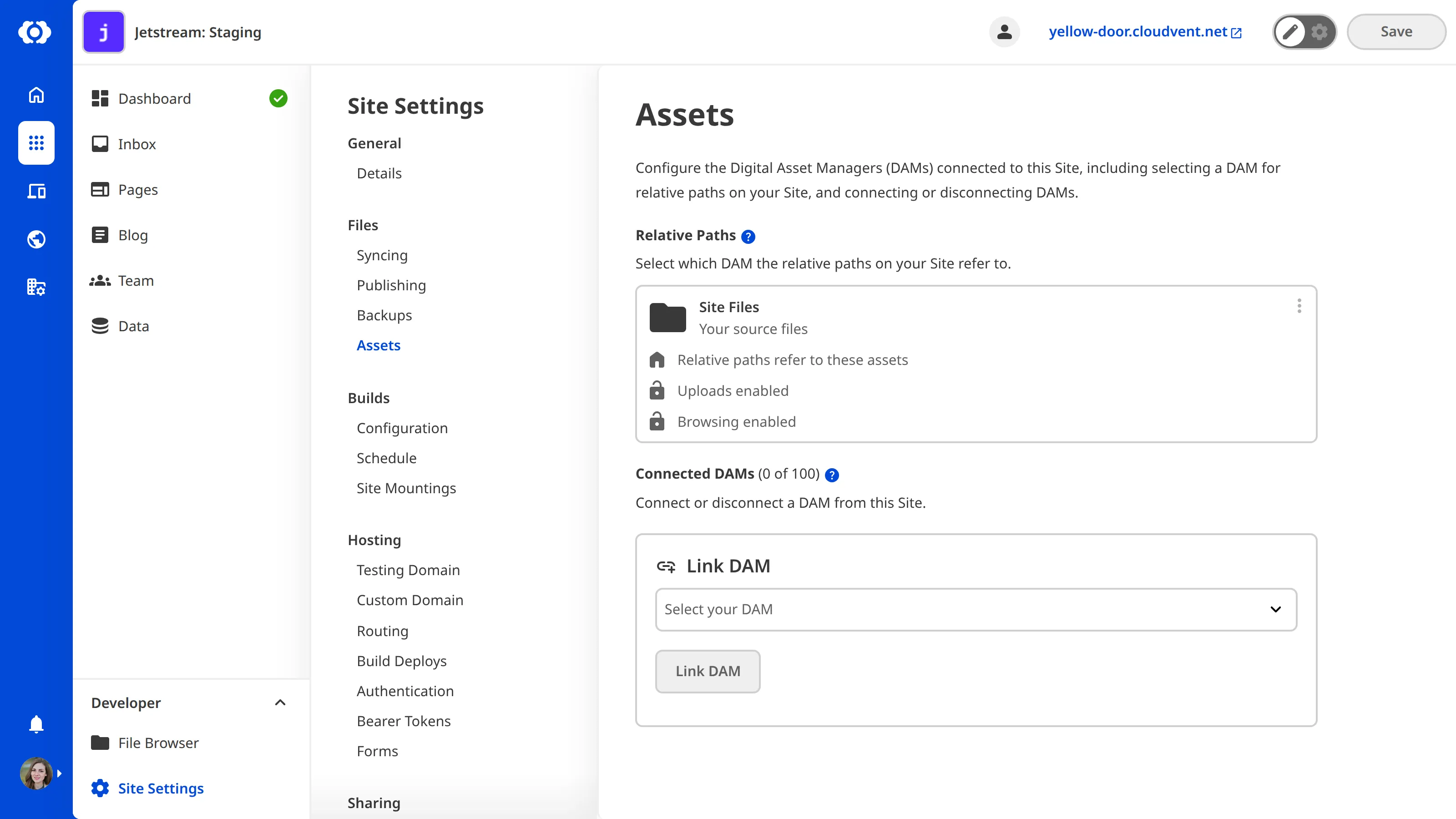This screenshot has width=1456, height=819.
Task: Open the three-dot menu on Site Files card
Action: point(1299,306)
